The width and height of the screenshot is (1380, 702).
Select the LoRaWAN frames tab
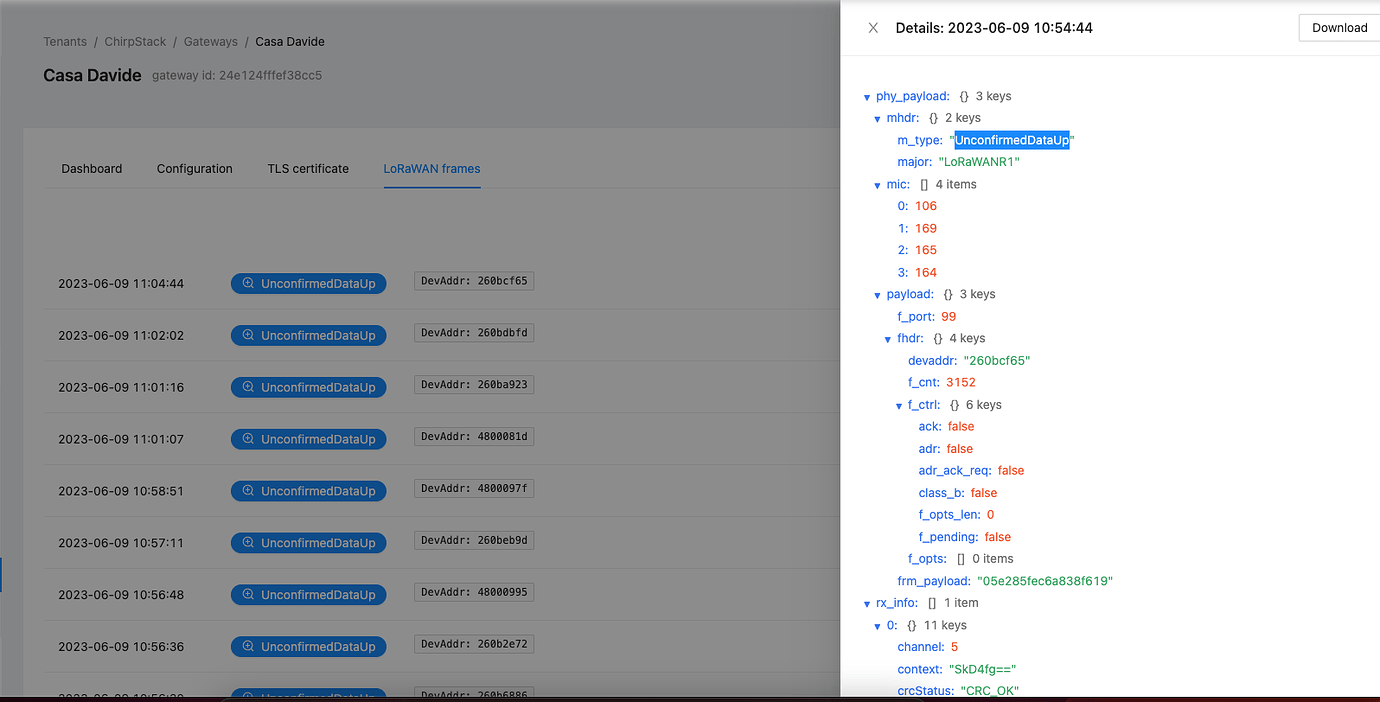click(x=432, y=169)
